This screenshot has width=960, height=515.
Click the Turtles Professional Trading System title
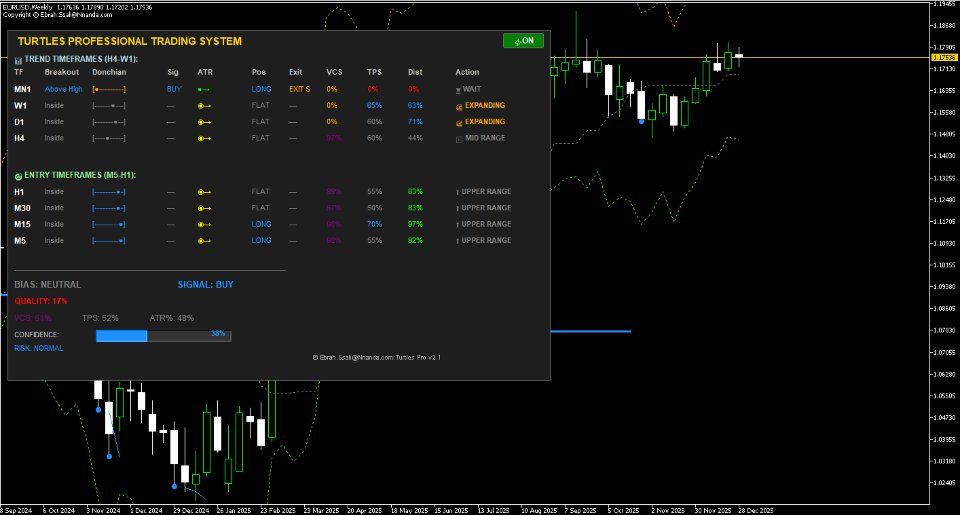130,41
